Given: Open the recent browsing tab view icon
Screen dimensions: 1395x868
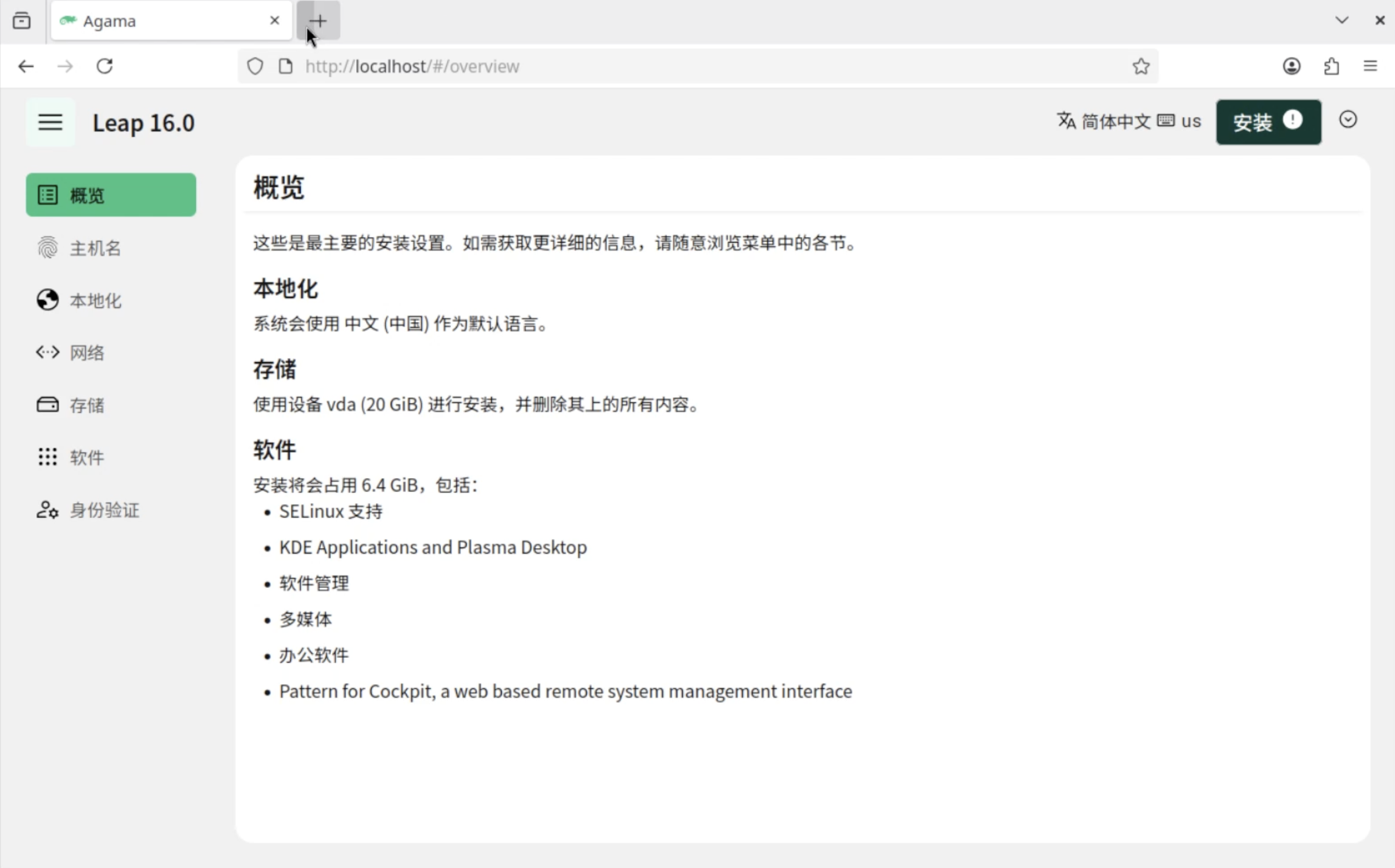Looking at the screenshot, I should coord(22,21).
